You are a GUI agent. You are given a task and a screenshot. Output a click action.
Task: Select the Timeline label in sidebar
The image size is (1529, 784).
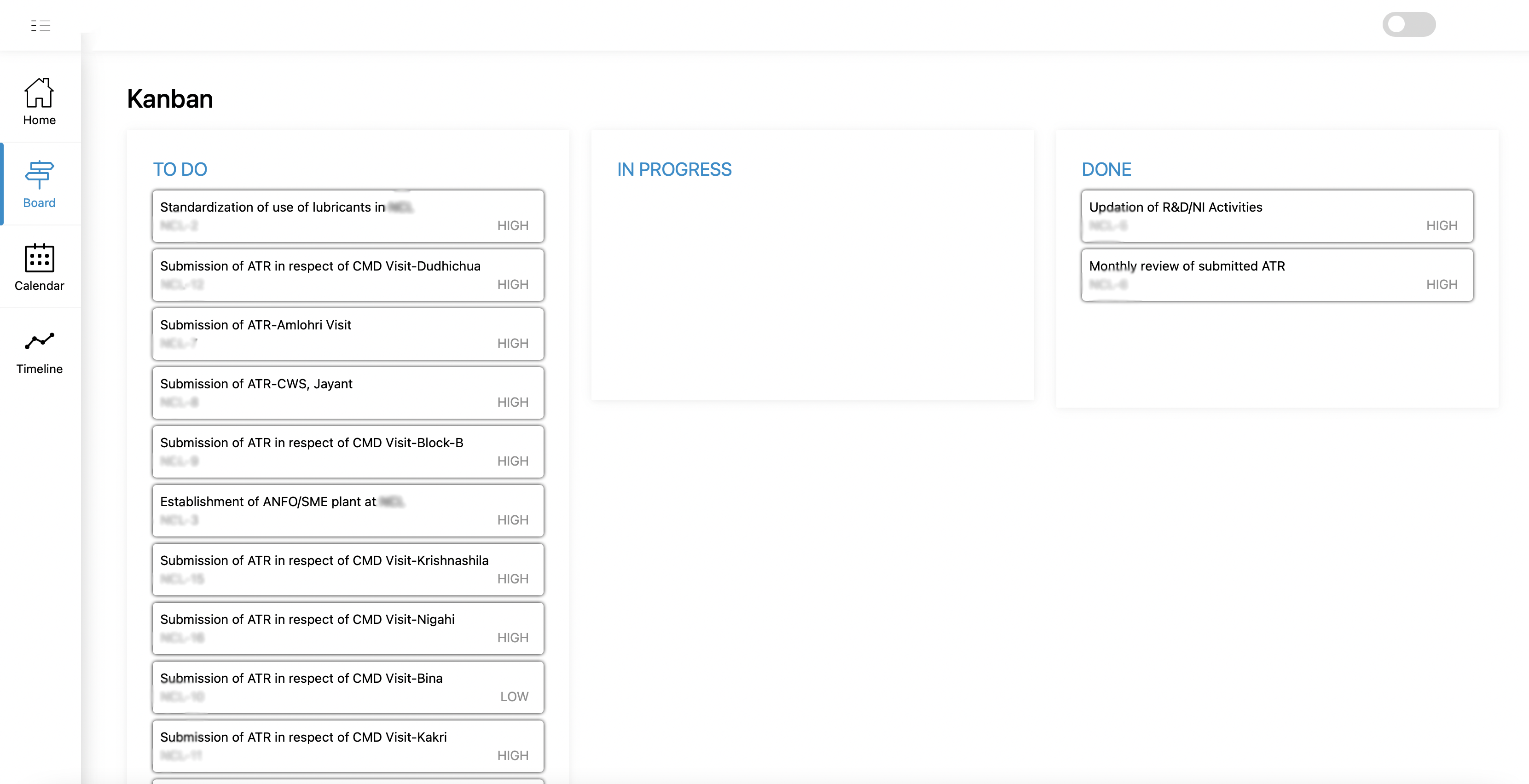[x=39, y=369]
